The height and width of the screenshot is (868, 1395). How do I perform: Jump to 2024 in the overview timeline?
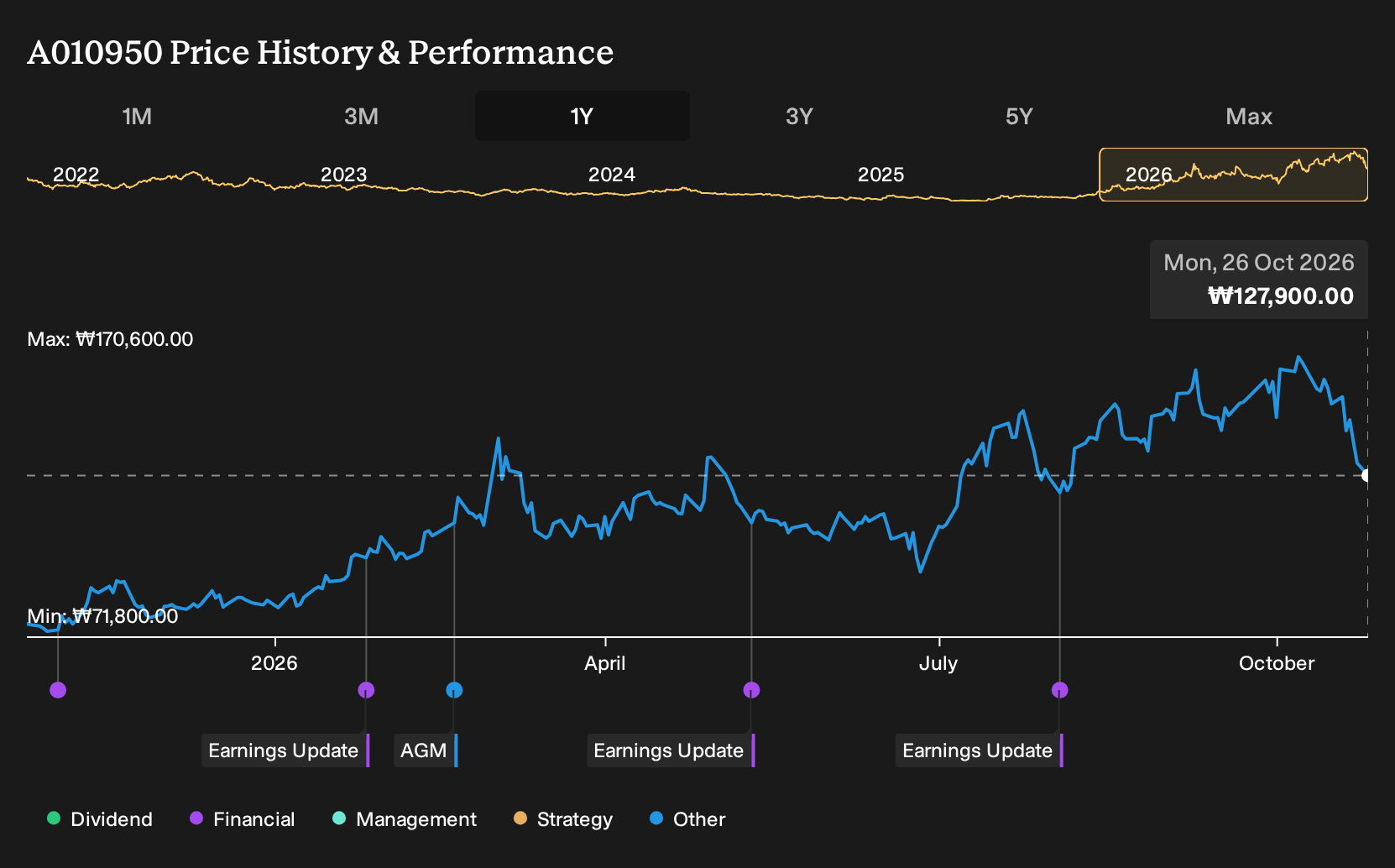(x=611, y=175)
